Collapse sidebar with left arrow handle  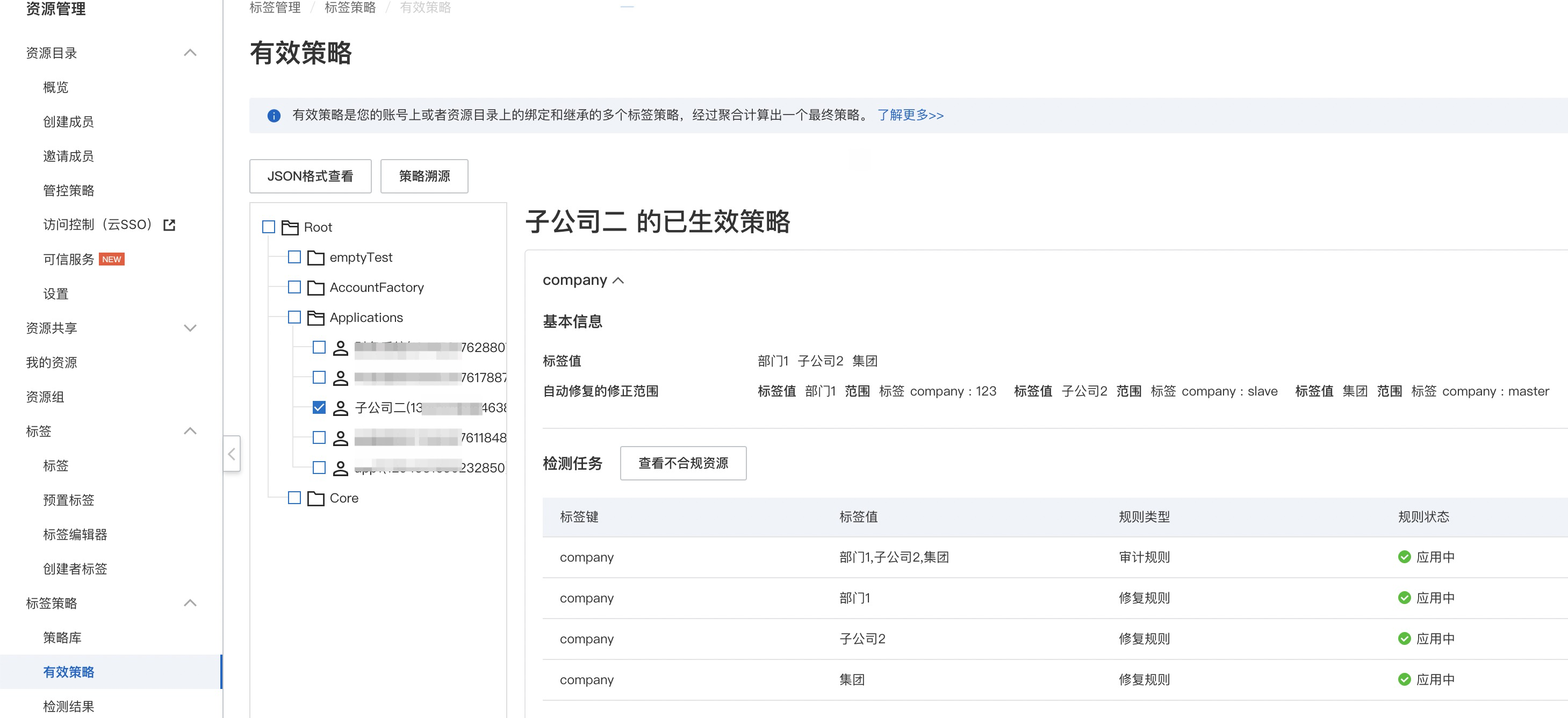pos(231,454)
